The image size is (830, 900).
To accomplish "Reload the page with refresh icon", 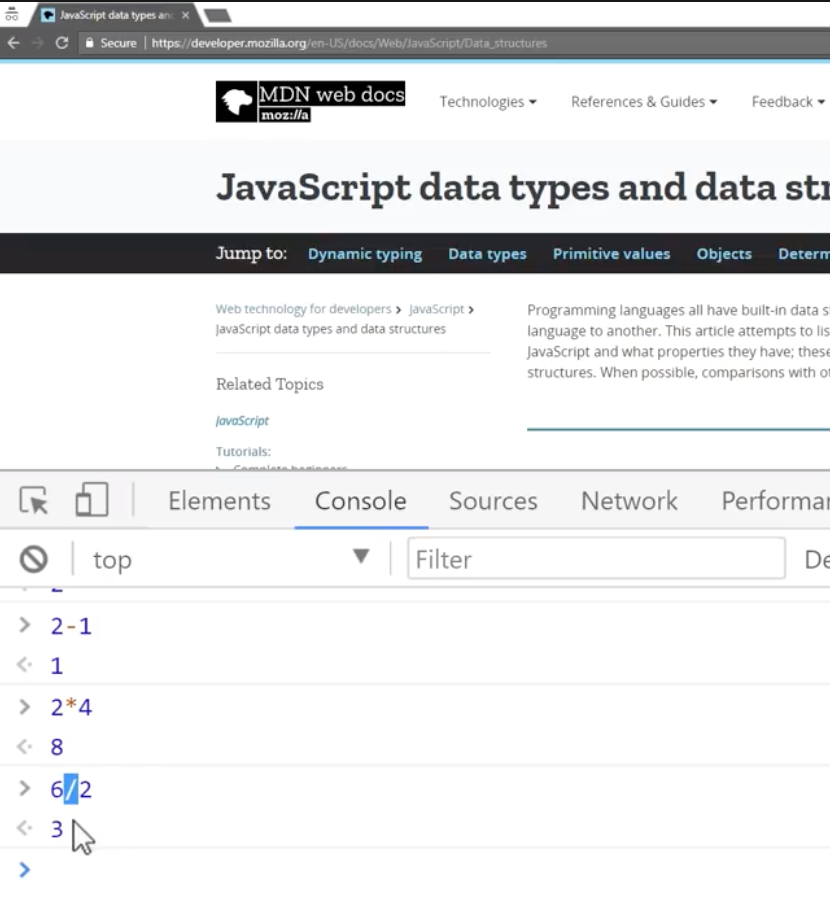I will (62, 43).
